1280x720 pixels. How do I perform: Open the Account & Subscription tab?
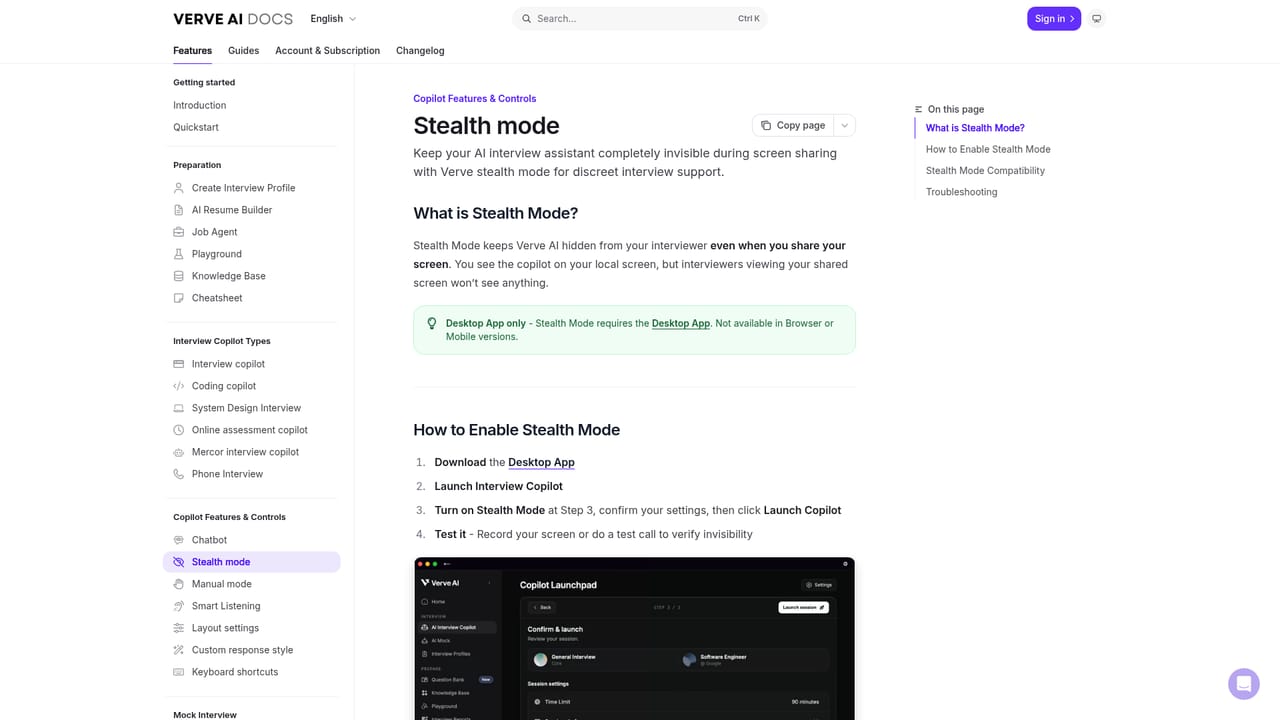tap(327, 51)
